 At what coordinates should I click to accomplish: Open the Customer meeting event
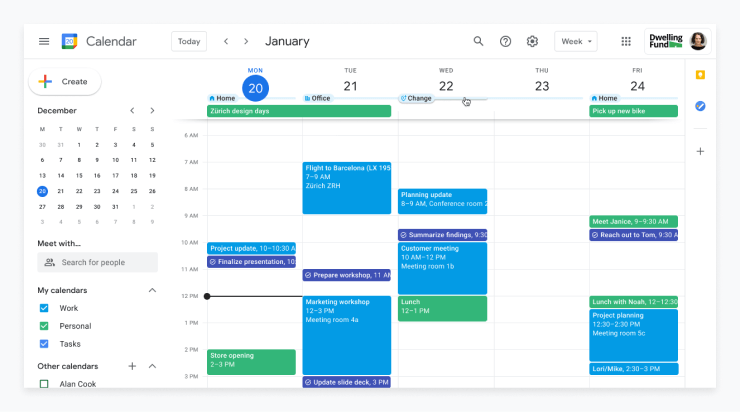442,269
